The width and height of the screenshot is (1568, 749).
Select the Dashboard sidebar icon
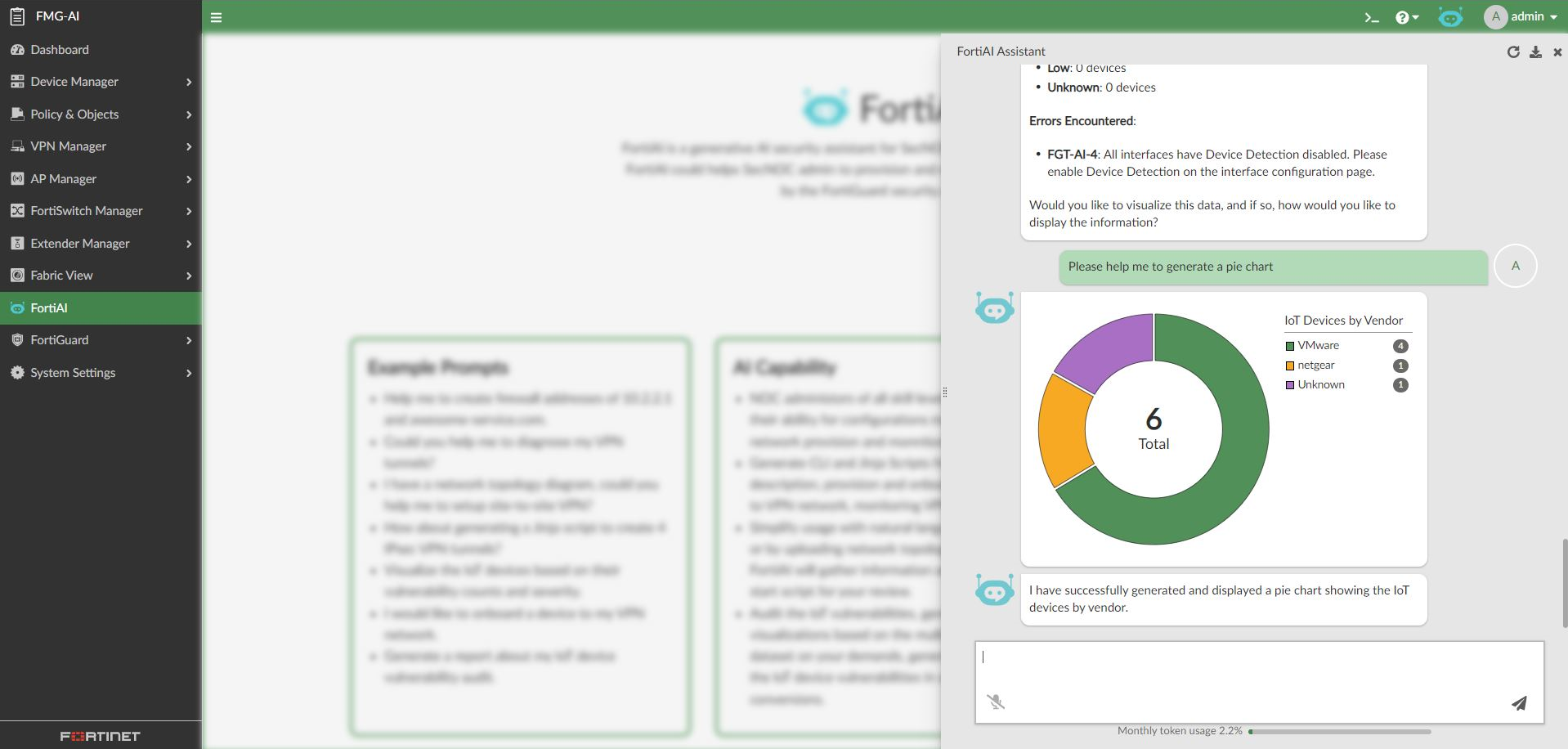point(17,49)
